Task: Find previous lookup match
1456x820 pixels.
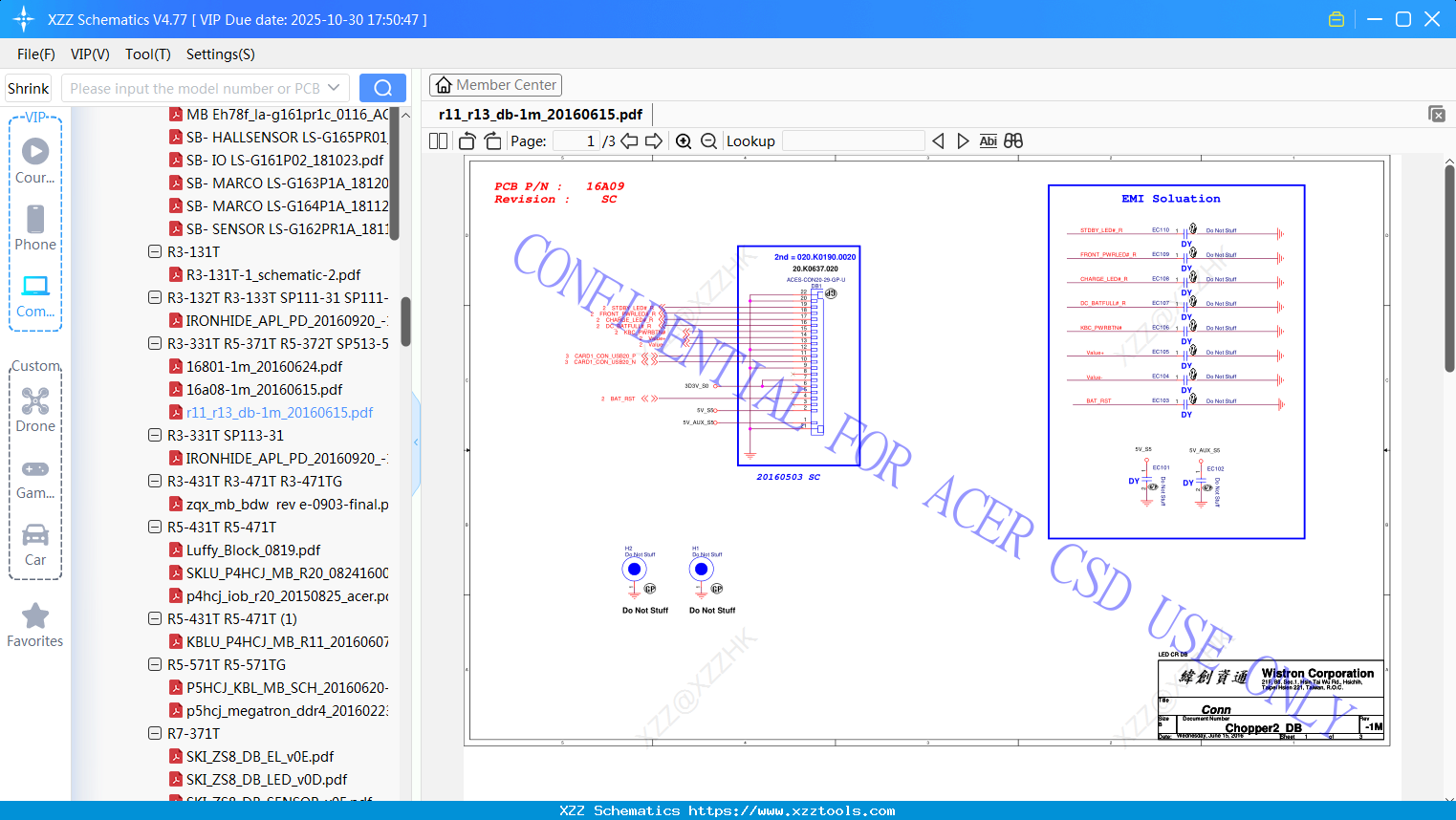Action: pyautogui.click(x=938, y=141)
